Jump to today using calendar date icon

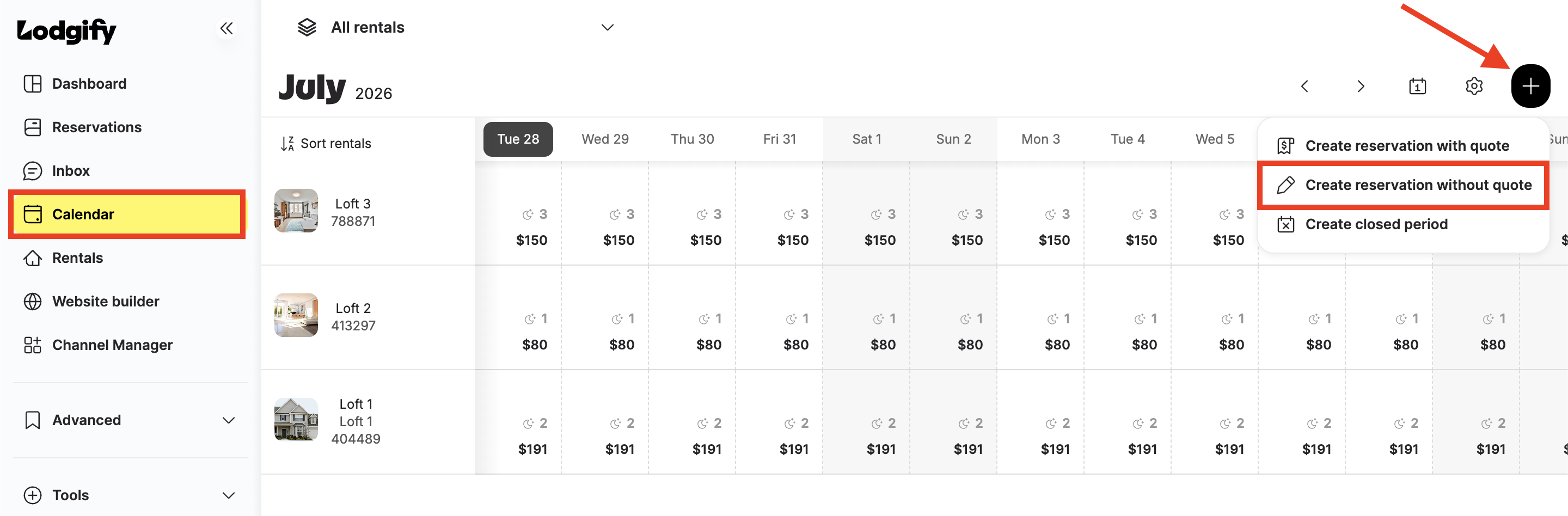point(1417,87)
